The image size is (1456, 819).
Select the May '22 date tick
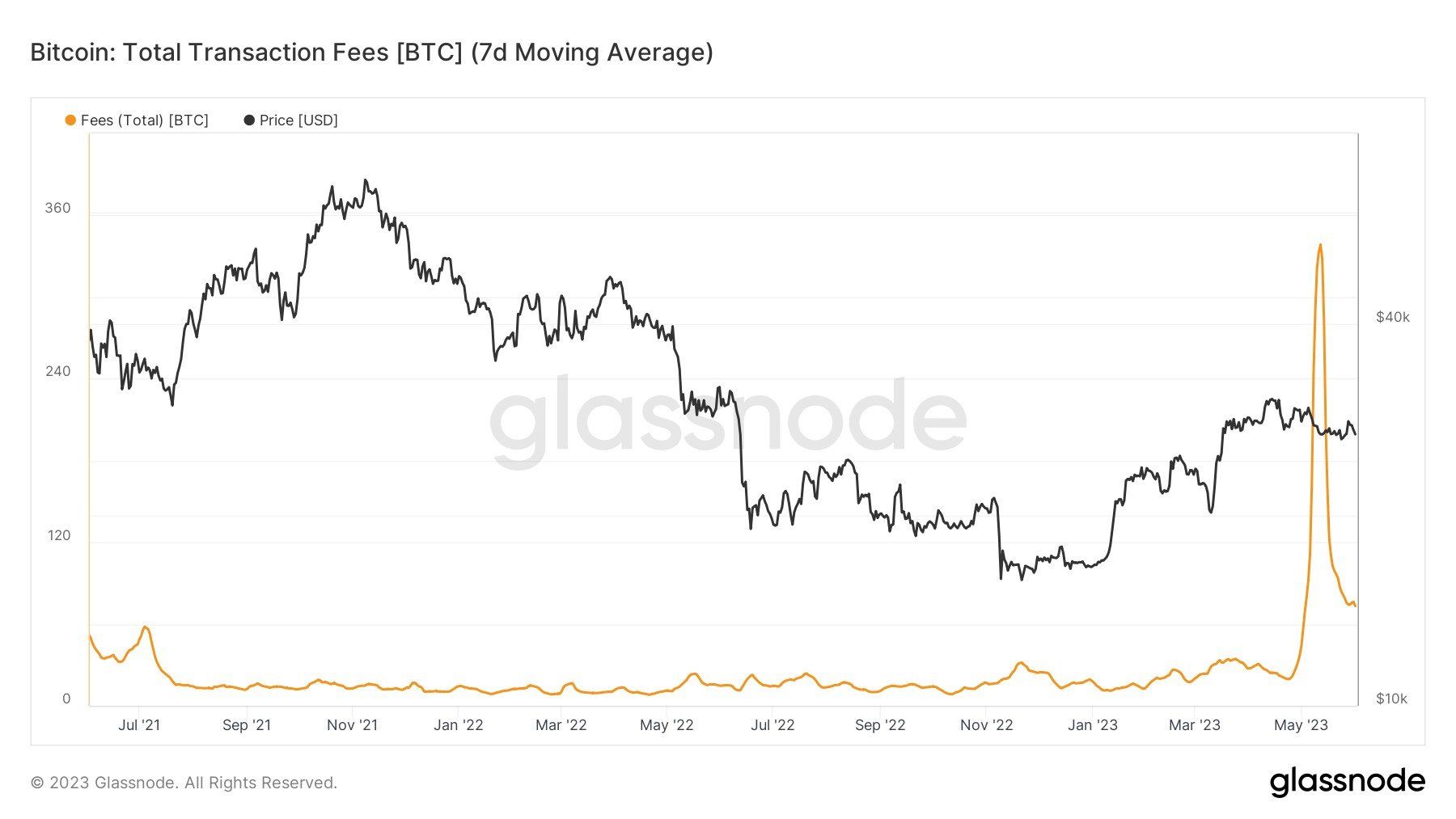[x=667, y=725]
